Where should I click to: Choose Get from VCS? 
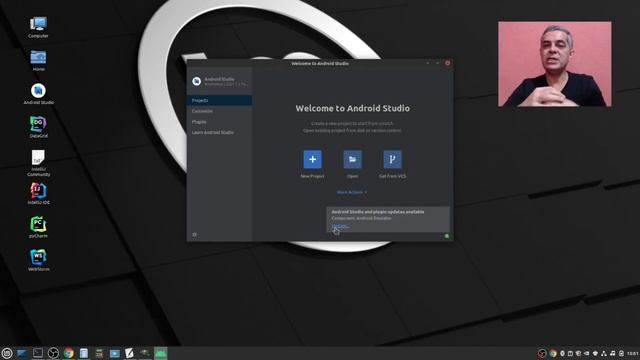pyautogui.click(x=392, y=160)
